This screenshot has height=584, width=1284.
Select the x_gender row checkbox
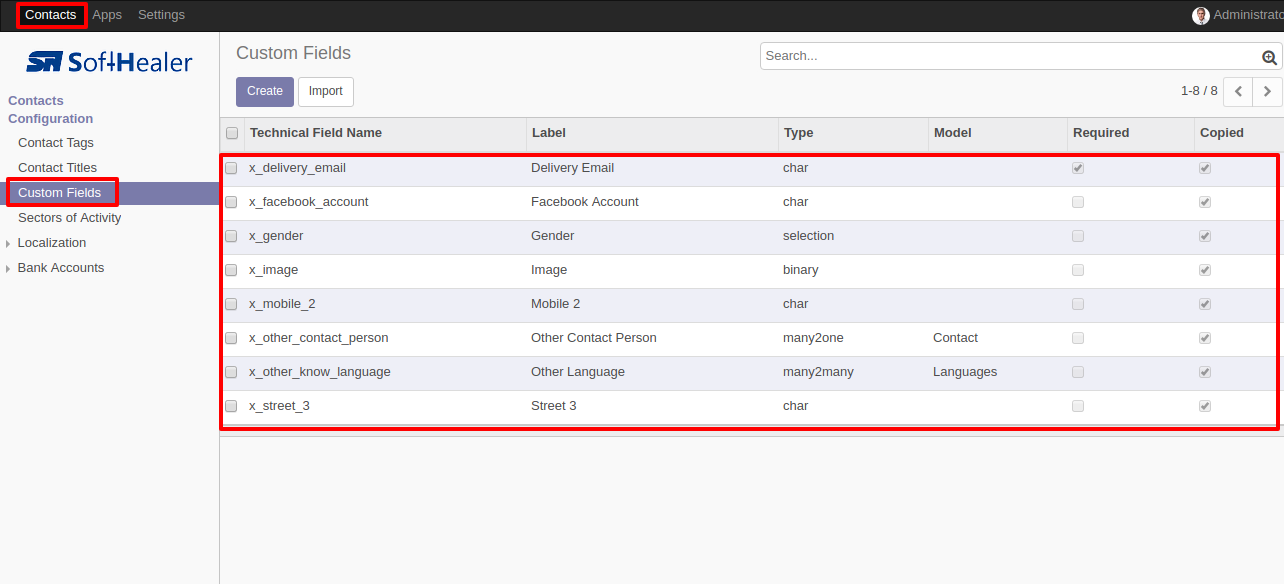coord(231,236)
